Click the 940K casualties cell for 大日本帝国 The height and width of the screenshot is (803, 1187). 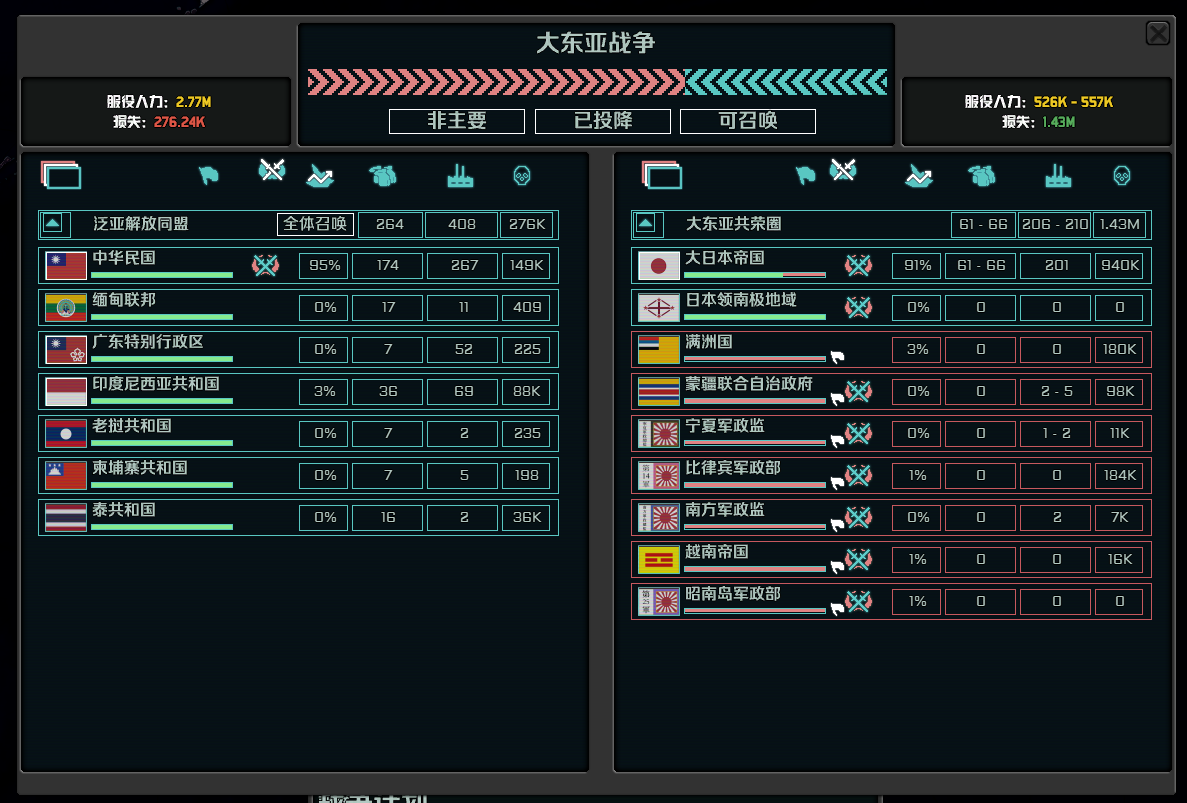coord(1119,266)
